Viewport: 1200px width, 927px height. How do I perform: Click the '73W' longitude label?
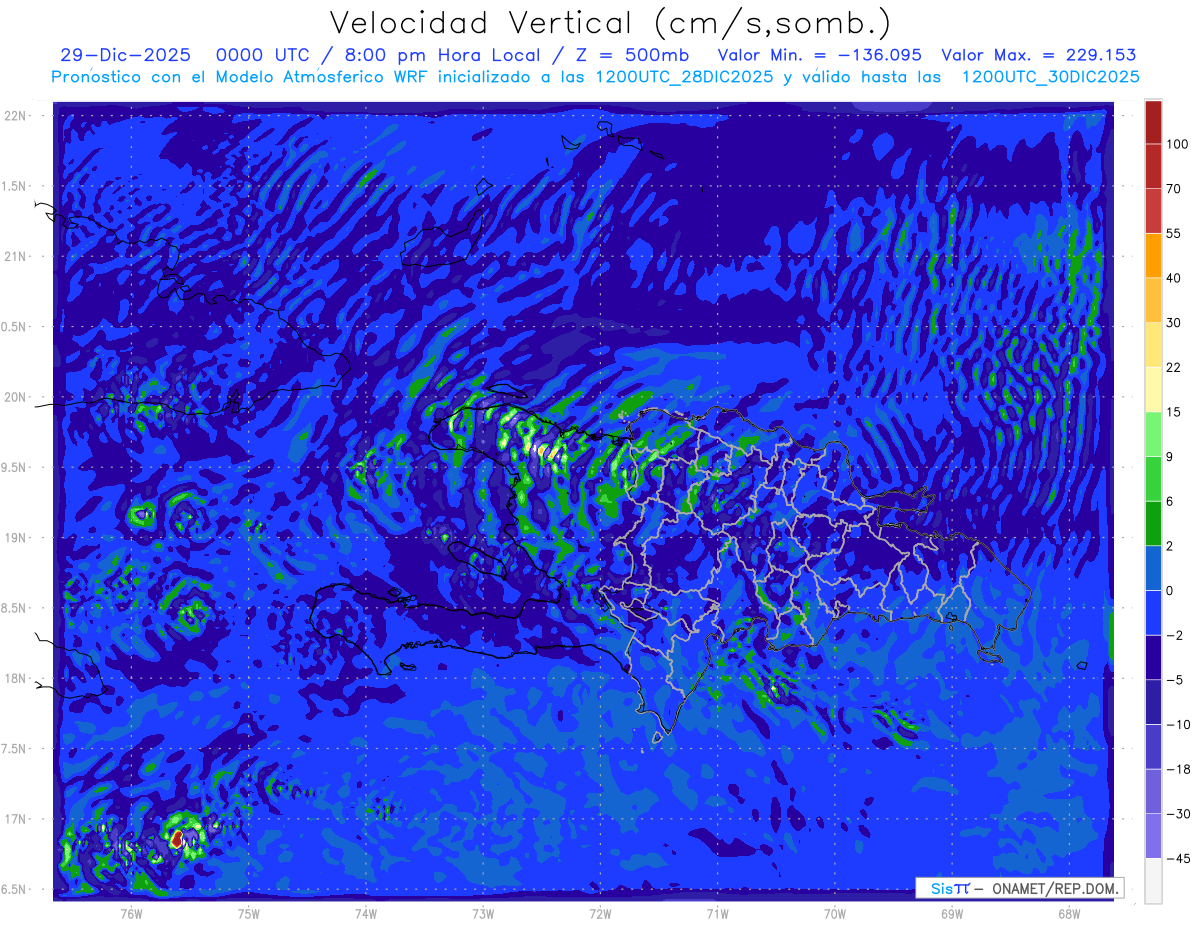(483, 913)
